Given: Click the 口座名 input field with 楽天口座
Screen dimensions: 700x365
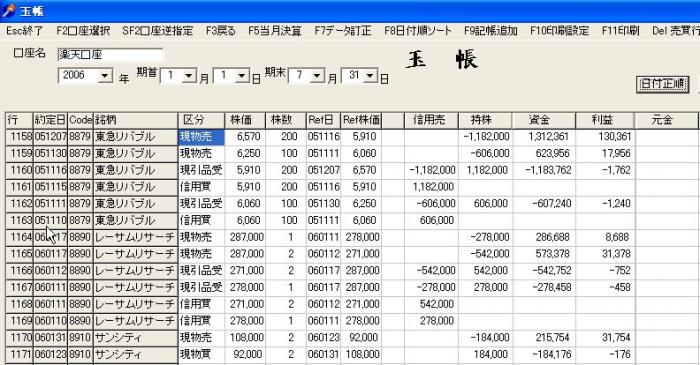Looking at the screenshot, I should pyautogui.click(x=110, y=55).
